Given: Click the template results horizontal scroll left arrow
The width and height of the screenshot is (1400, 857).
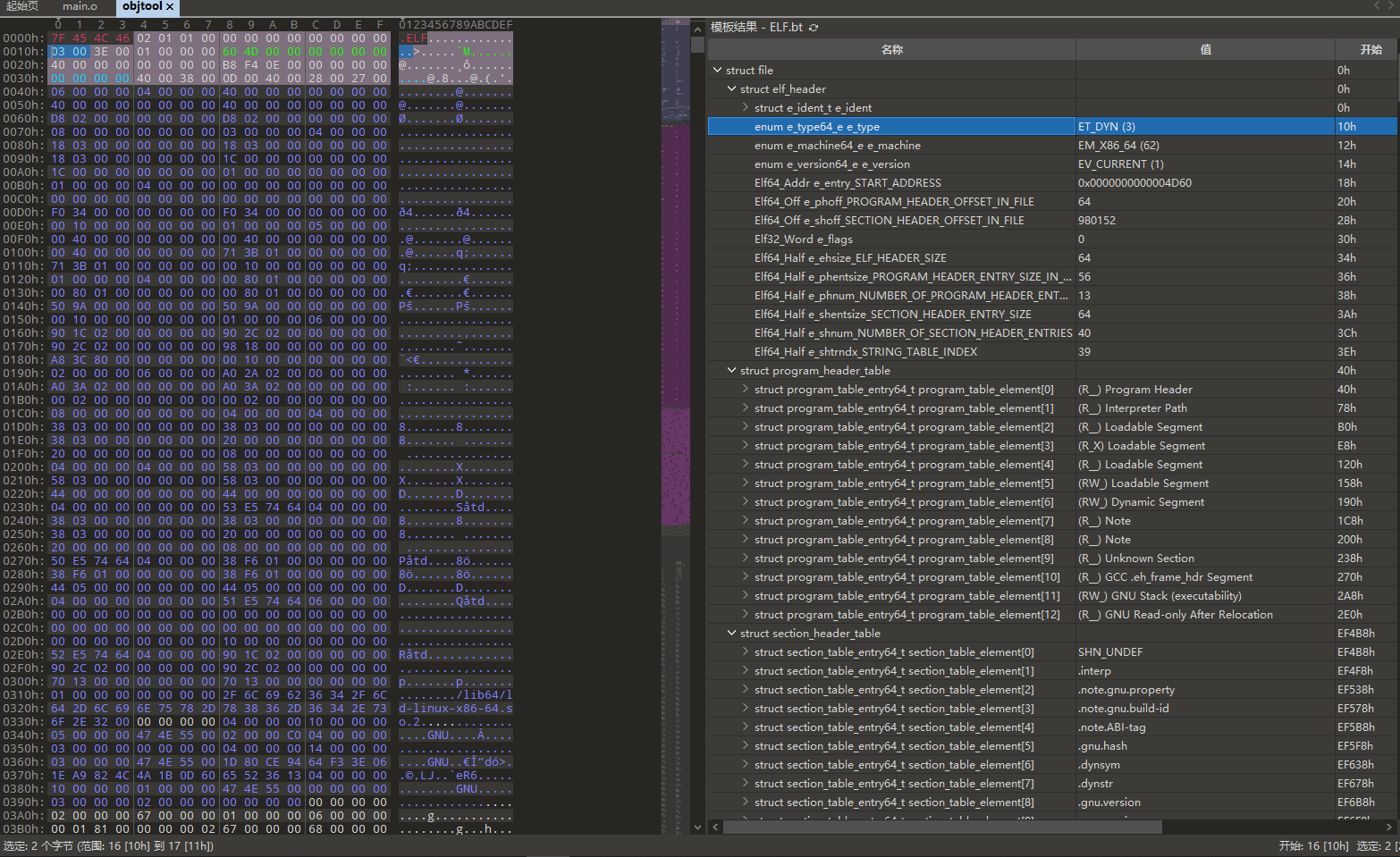Looking at the screenshot, I should 715,828.
